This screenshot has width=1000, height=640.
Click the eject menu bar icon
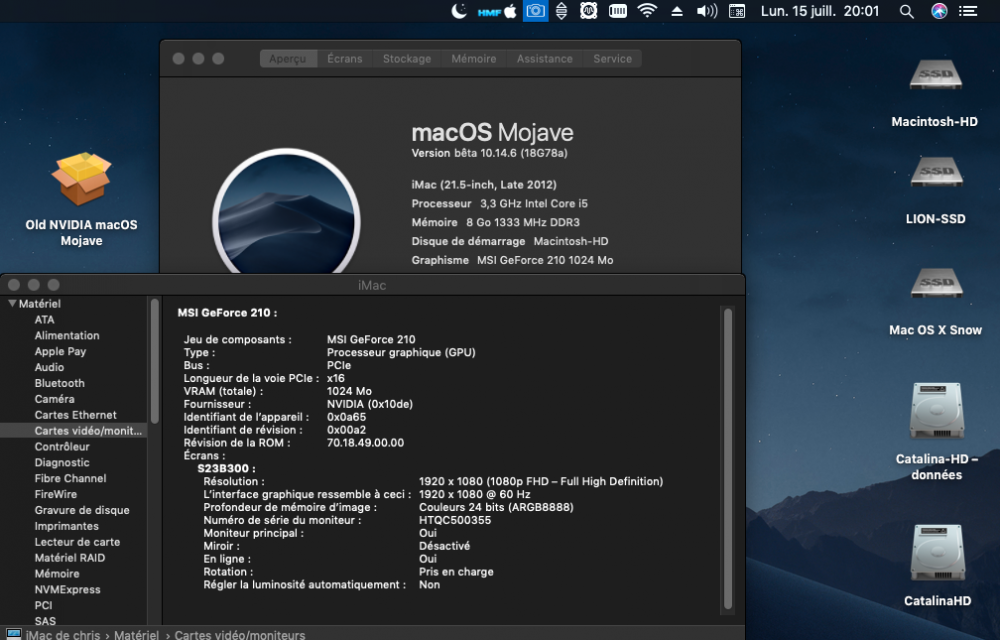(x=677, y=11)
